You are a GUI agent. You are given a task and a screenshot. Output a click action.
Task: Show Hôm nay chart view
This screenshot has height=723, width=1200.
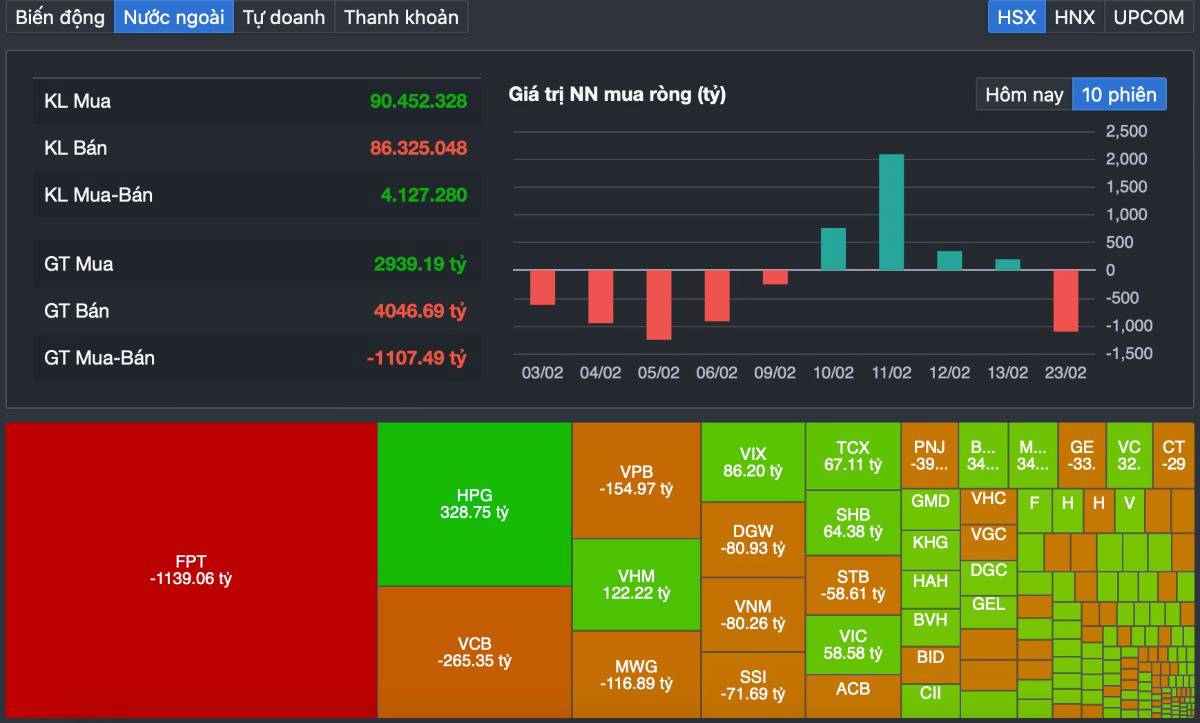1024,95
